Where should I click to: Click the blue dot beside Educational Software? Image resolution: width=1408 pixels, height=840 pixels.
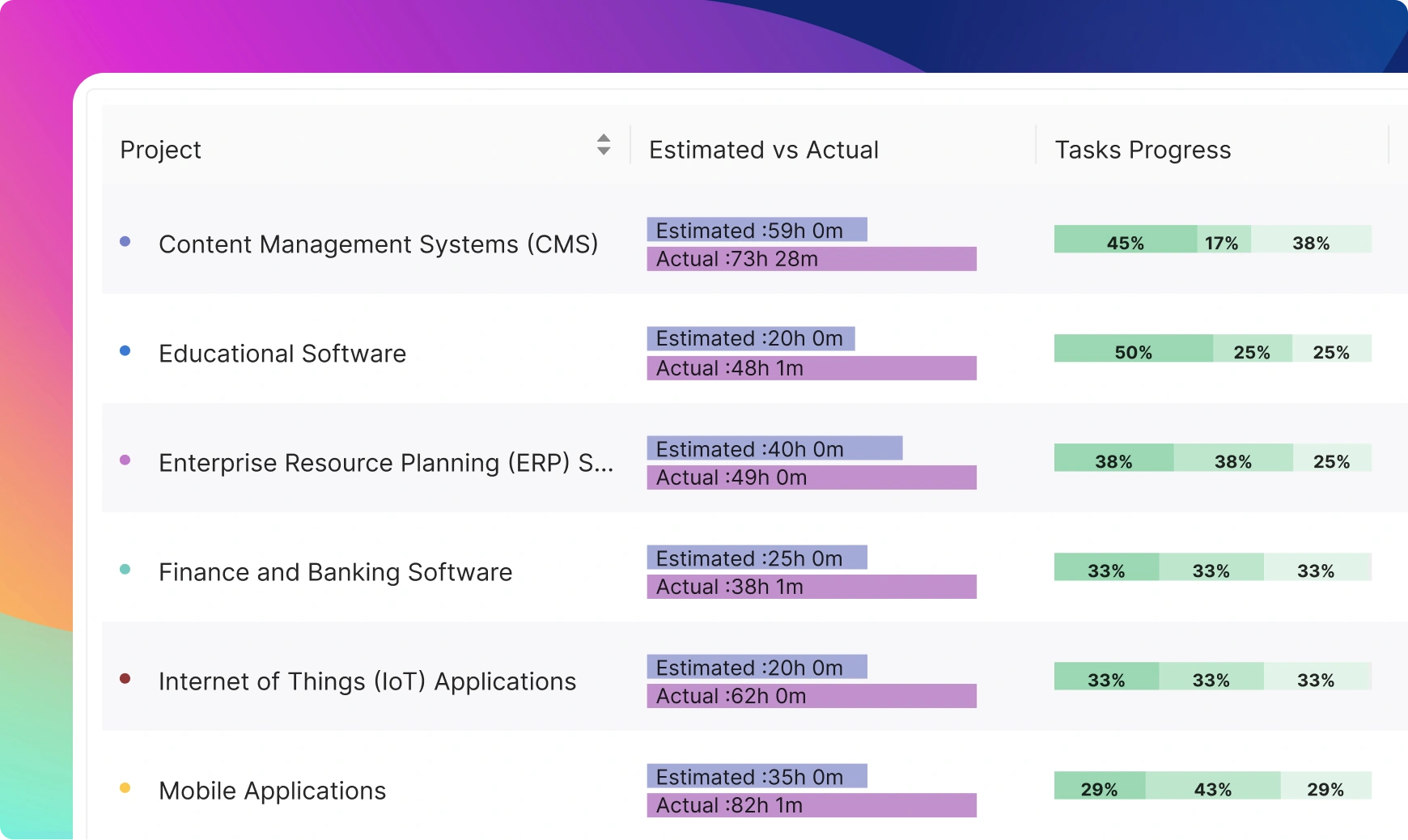[x=125, y=350]
